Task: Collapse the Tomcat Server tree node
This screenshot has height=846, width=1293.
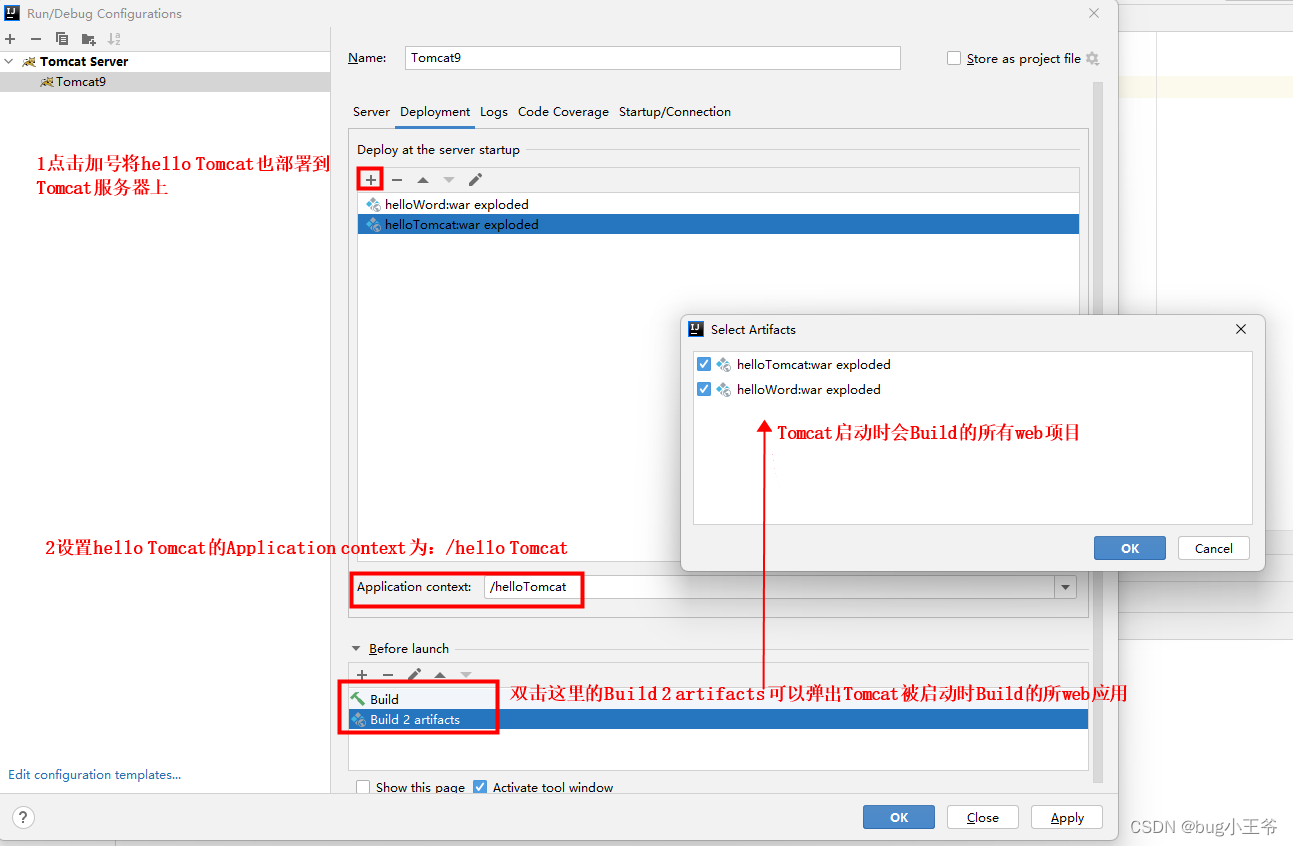Action: tap(10, 61)
